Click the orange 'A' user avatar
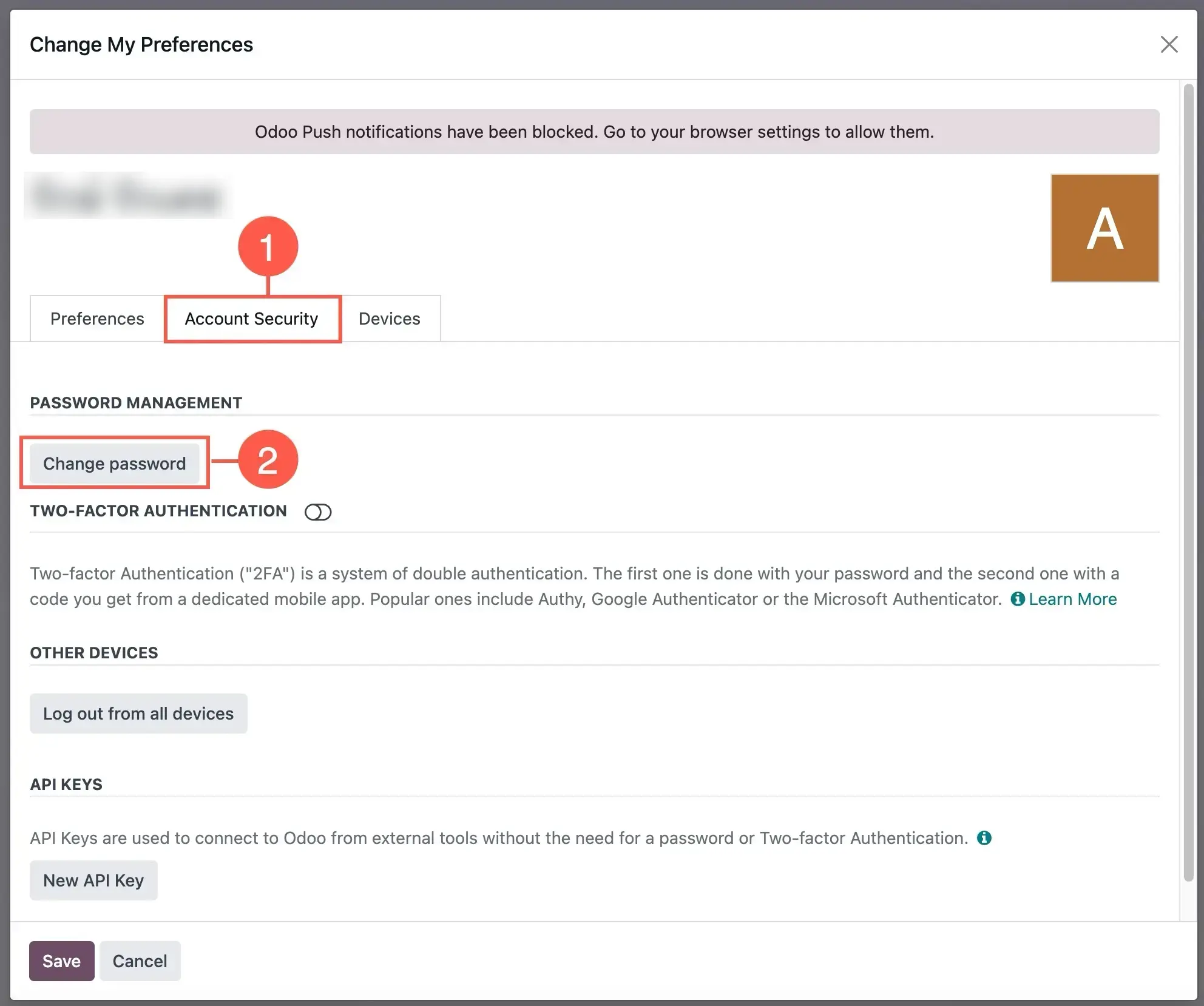1204x1006 pixels. tap(1104, 228)
